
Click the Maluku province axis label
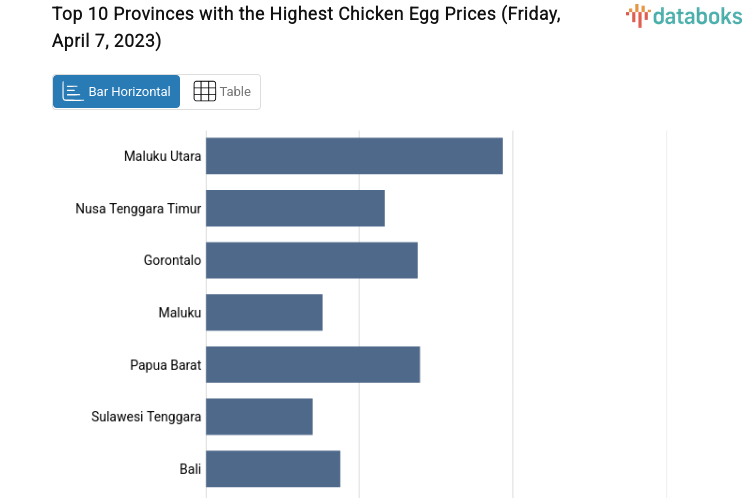[180, 313]
